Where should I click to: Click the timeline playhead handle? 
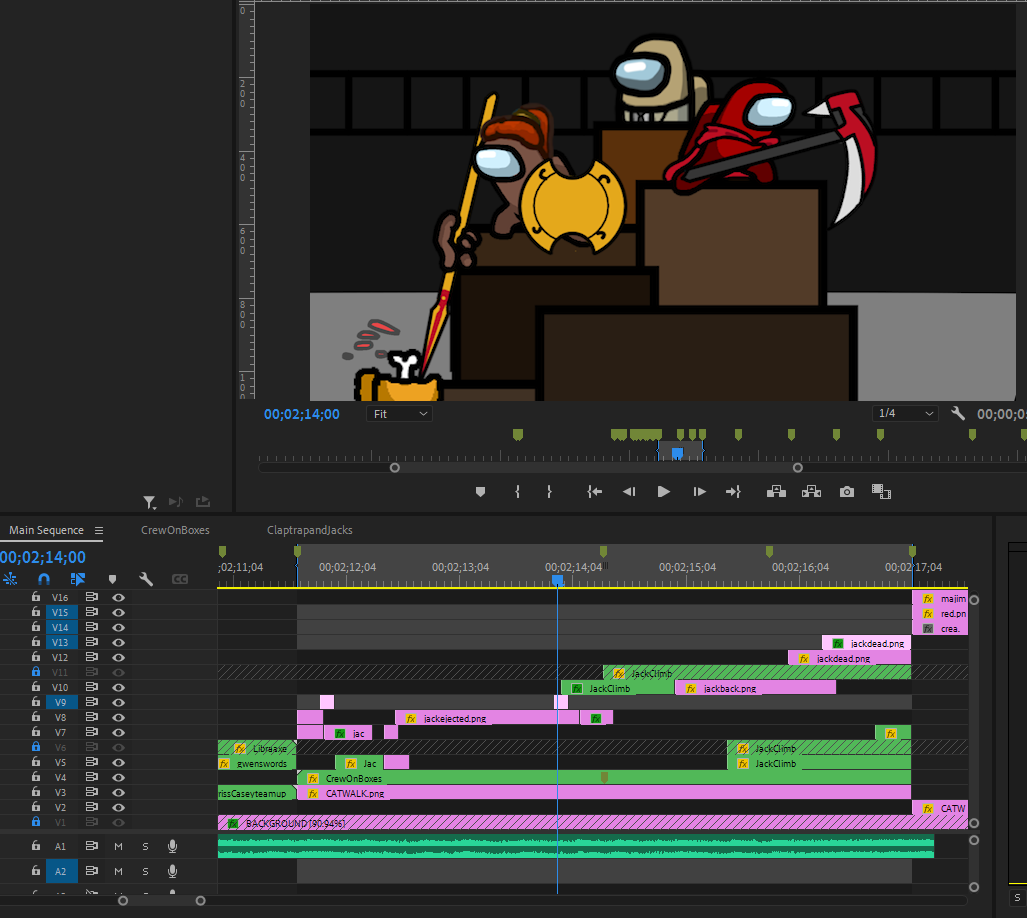click(557, 581)
